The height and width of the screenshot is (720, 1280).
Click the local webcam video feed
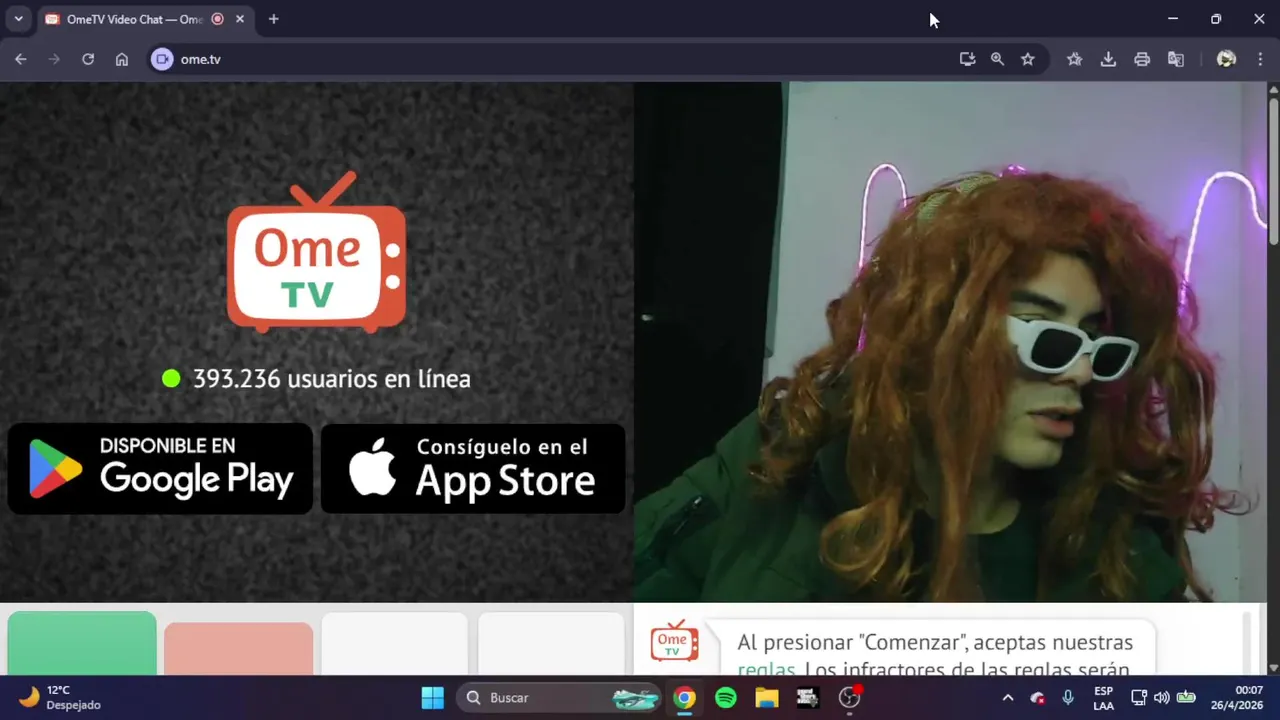pos(950,342)
